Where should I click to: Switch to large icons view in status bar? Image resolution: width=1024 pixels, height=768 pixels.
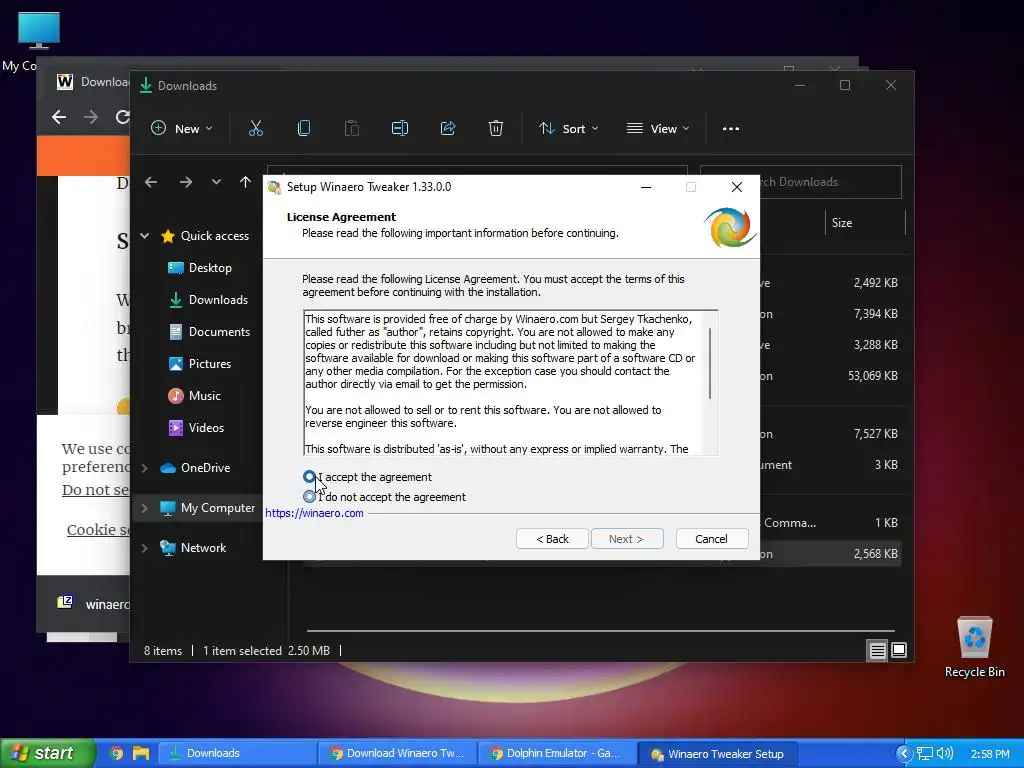[899, 650]
